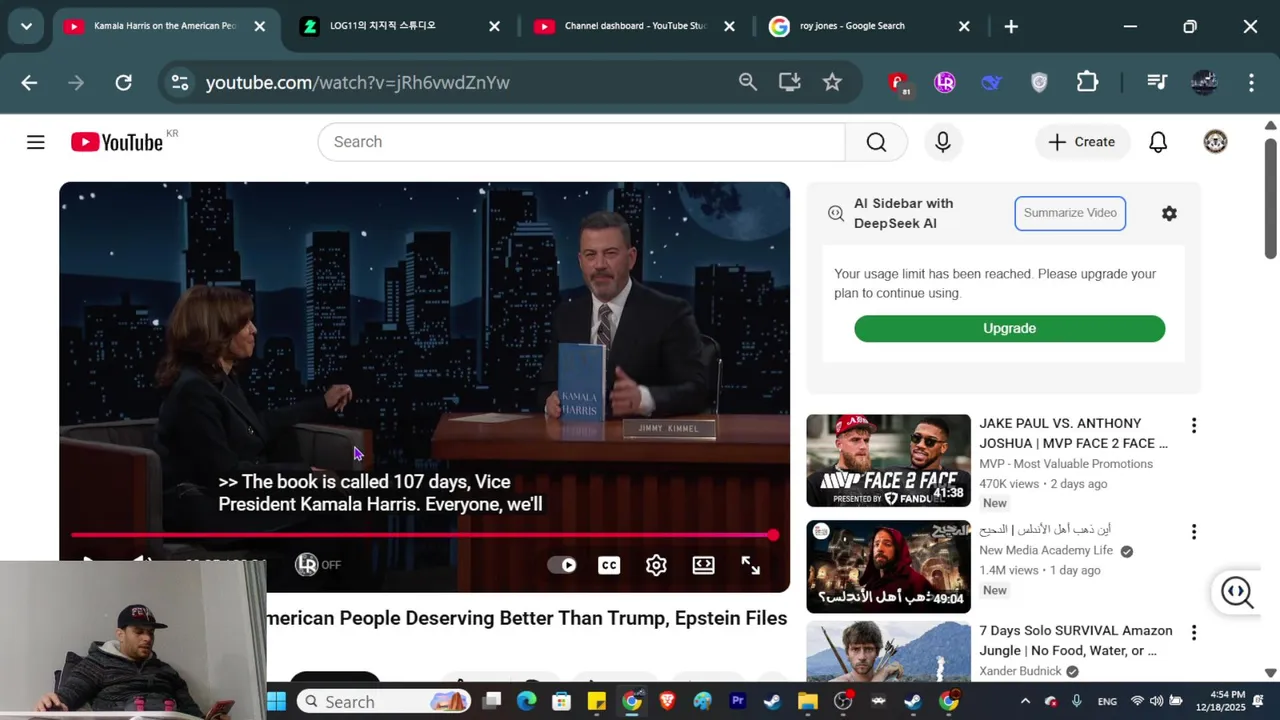Open the Create button menu
The width and height of the screenshot is (1280, 720).
click(1082, 142)
